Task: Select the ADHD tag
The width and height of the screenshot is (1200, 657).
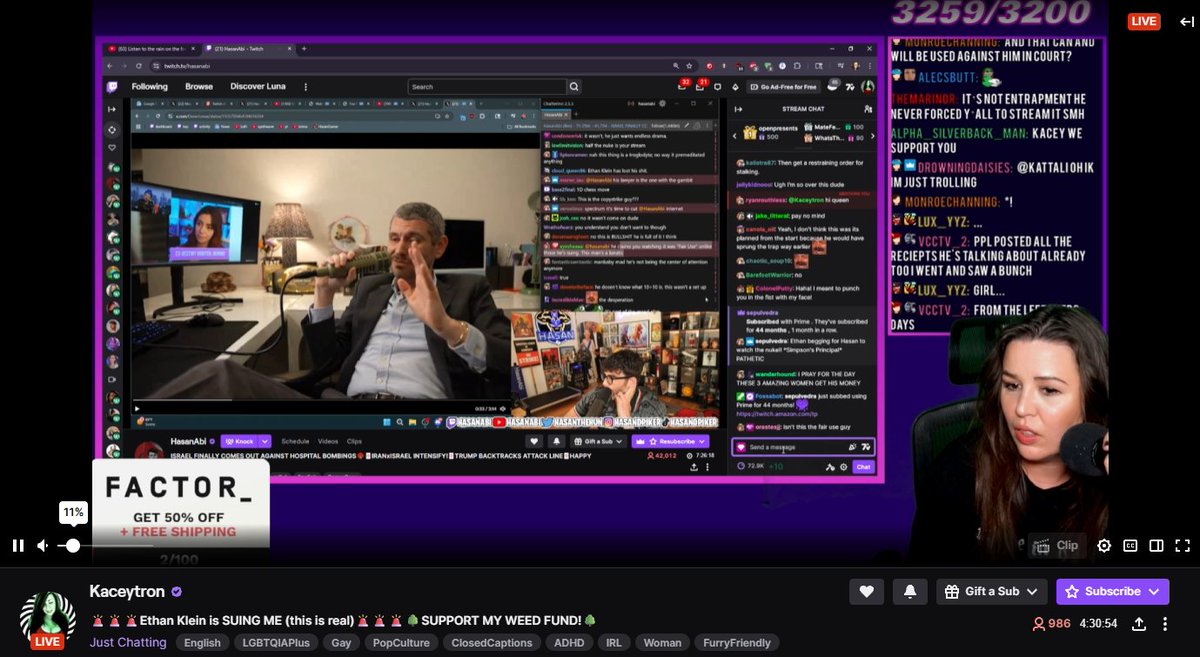Action: pyautogui.click(x=571, y=643)
